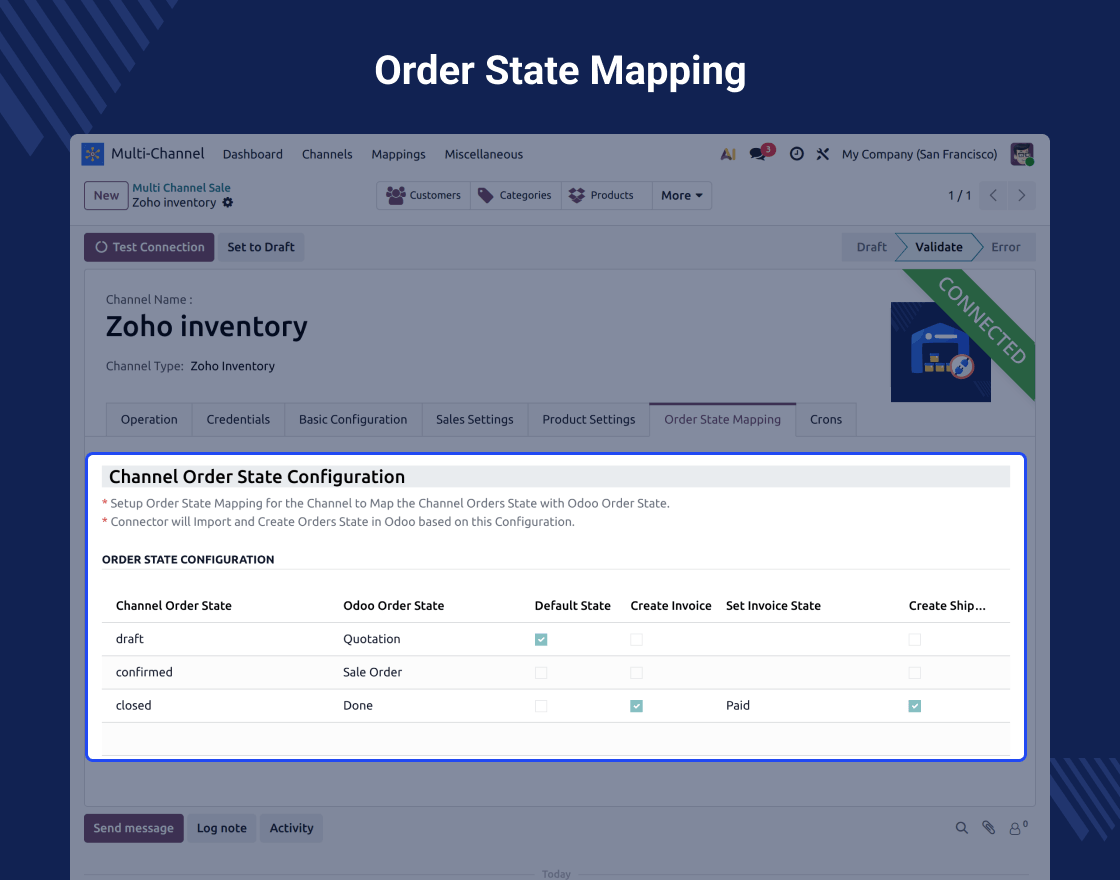Screen dimensions: 1120x880
Task: Toggle Create Shipment checkbox for closed row
Action: tap(914, 706)
